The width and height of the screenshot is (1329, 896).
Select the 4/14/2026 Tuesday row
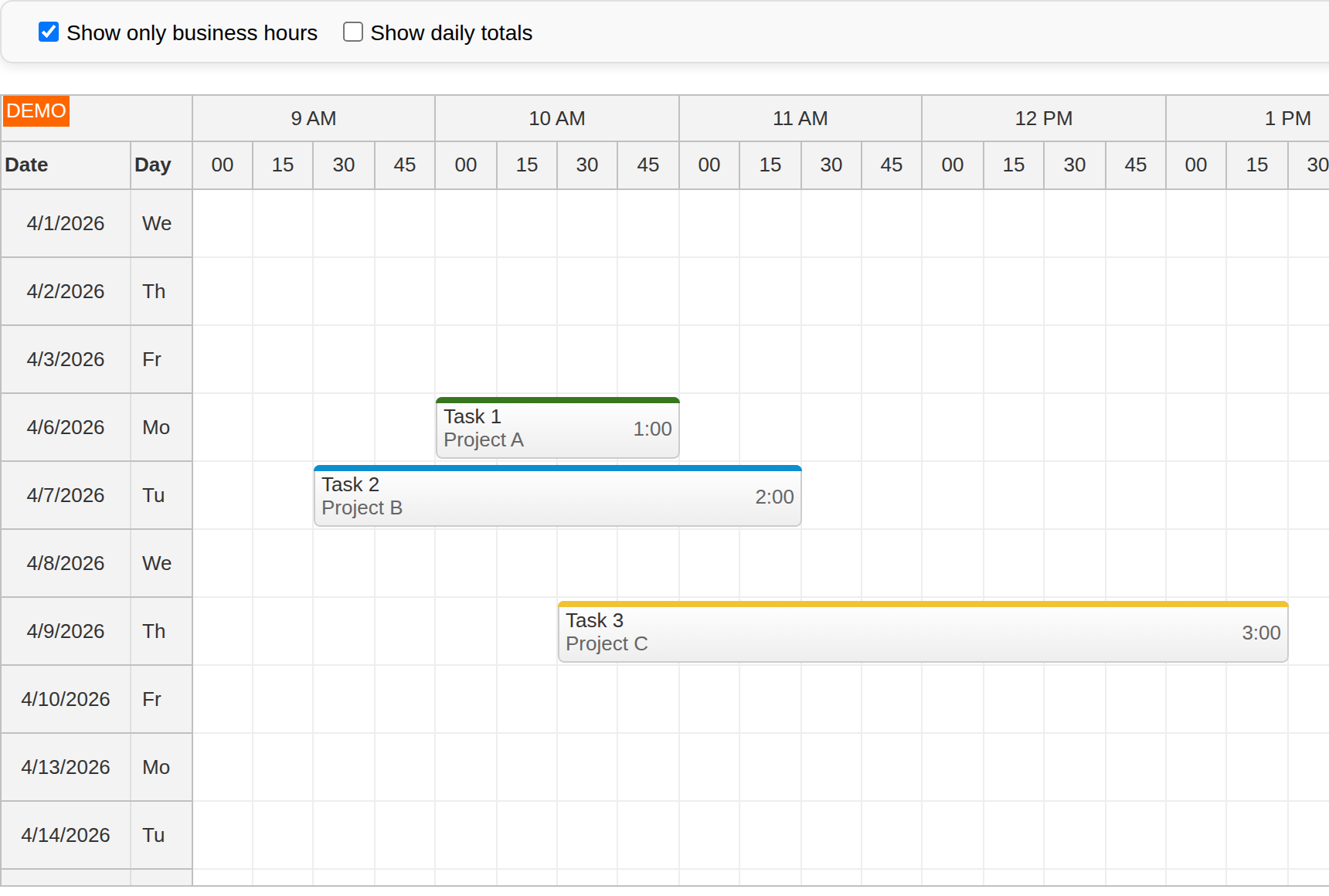(x=65, y=835)
